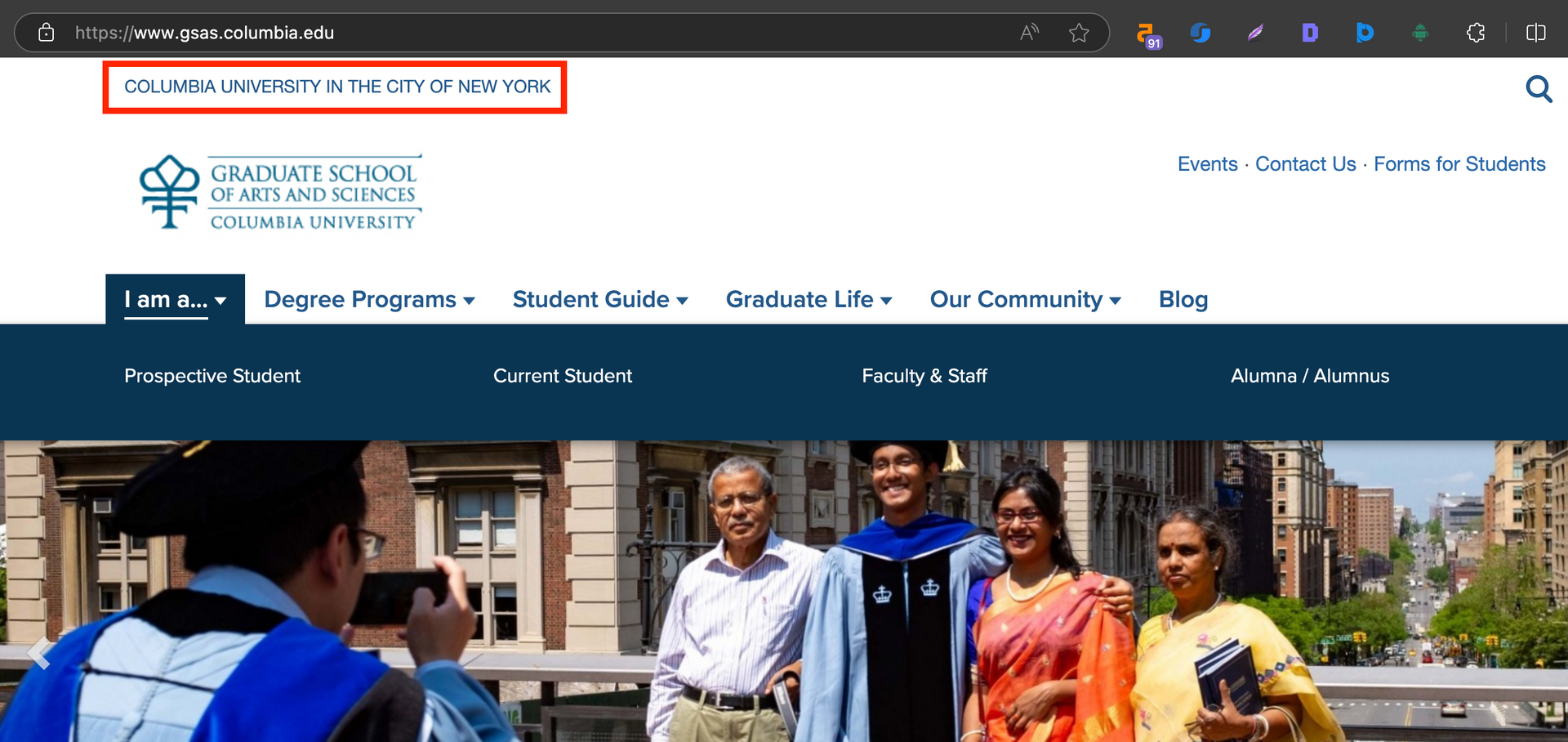Open Columbia University in the City of New York link
The image size is (1568, 742).
tap(337, 87)
